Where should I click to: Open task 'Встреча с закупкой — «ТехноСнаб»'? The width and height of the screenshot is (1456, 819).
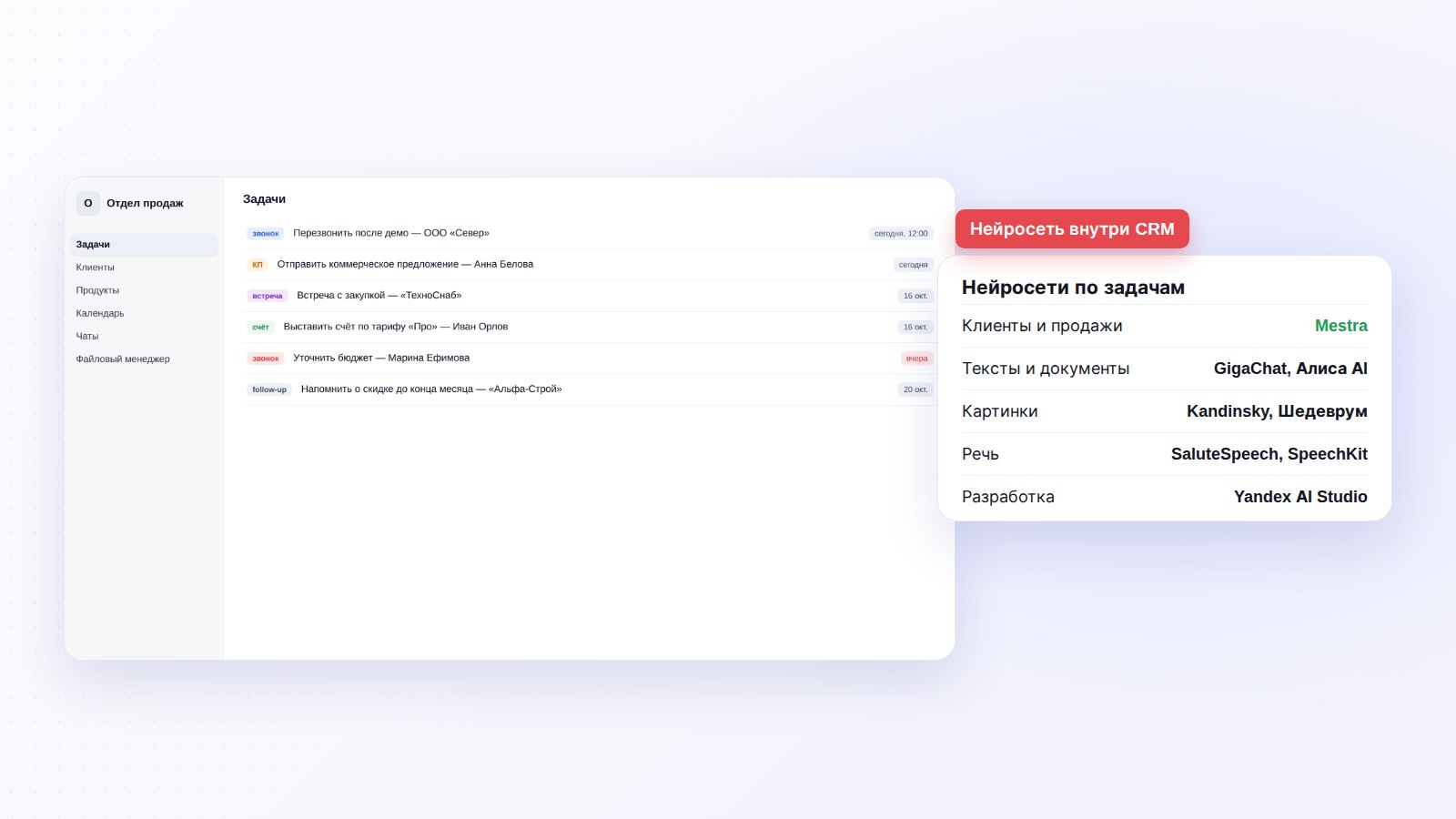coord(590,296)
